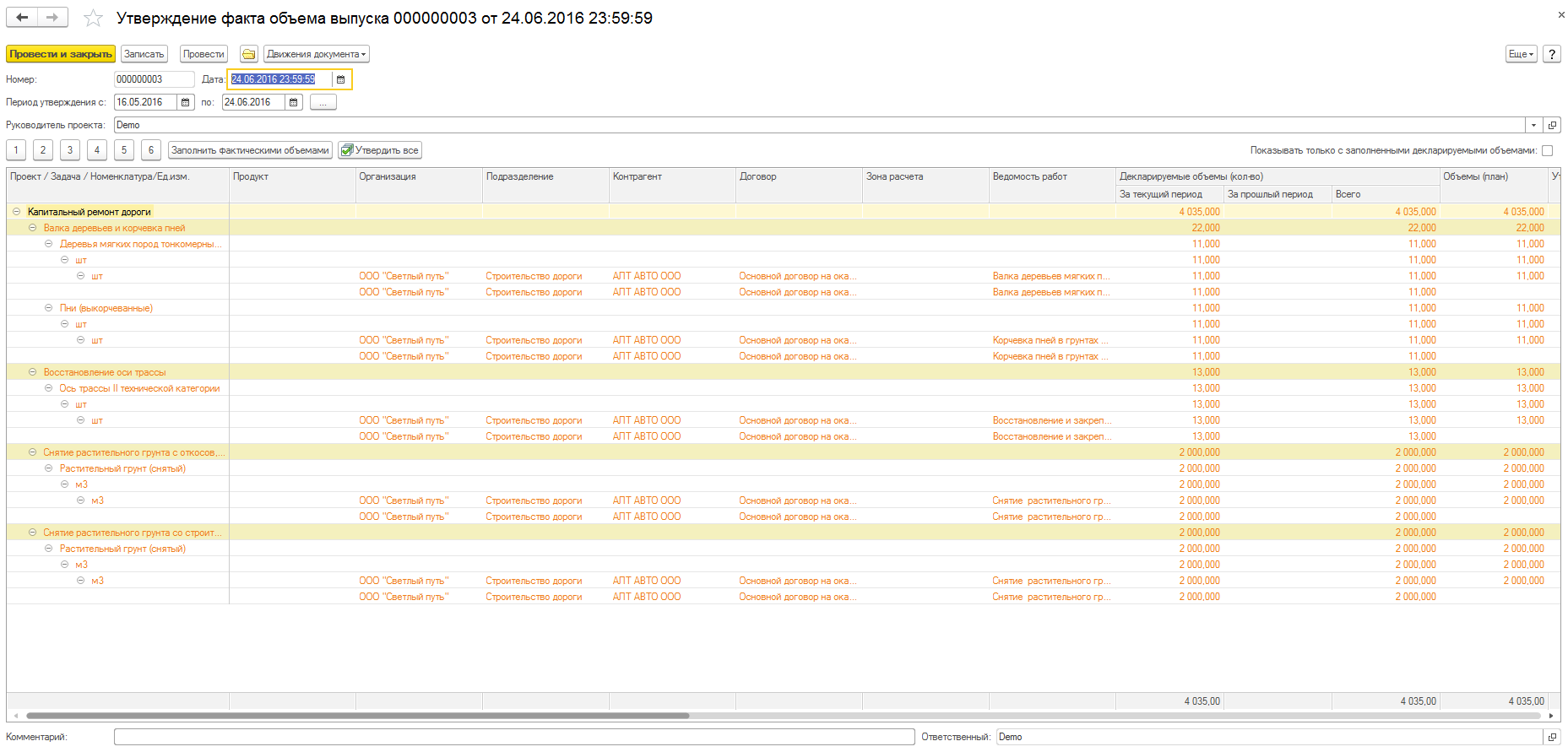Screen dimensions: 1568x752
Task: Toggle checkbox for showing only filled declared volumes
Action: pyautogui.click(x=1547, y=151)
